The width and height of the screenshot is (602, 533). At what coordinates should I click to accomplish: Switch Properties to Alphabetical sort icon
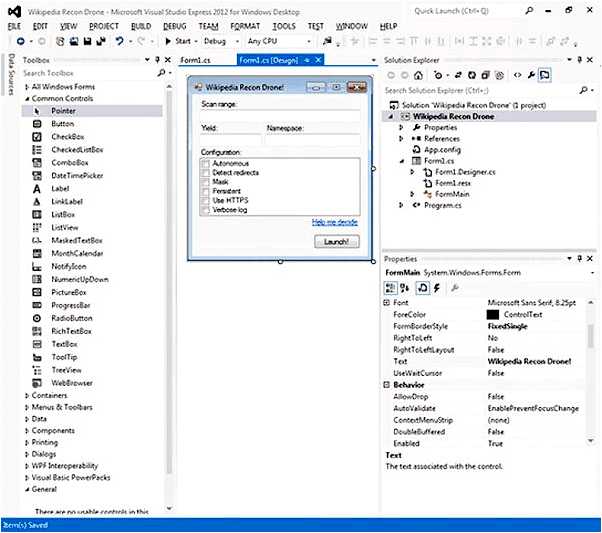(404, 288)
